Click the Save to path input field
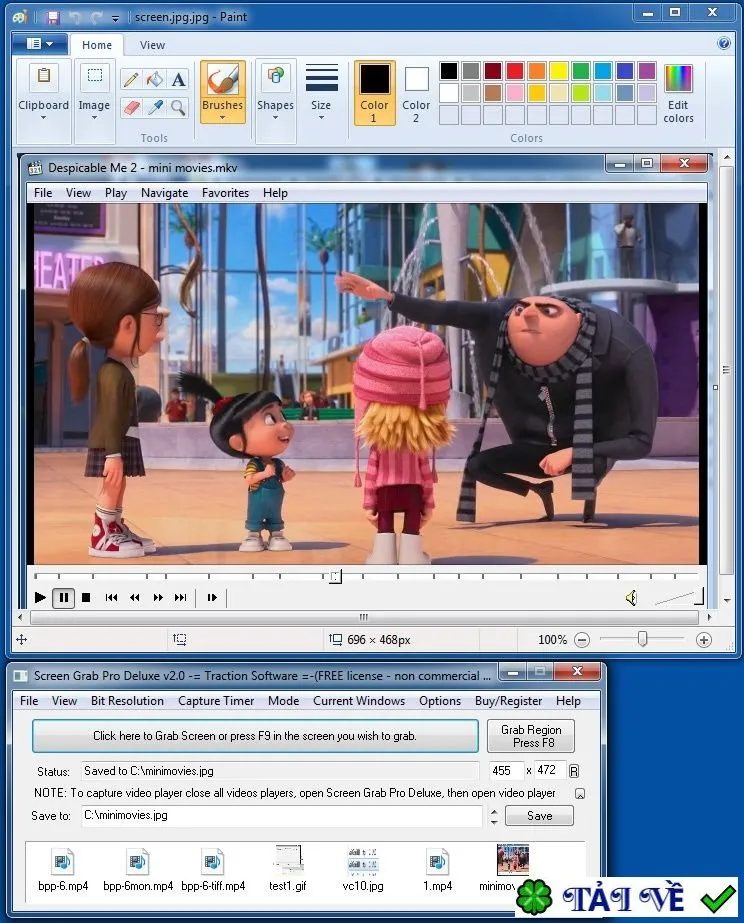 pyautogui.click(x=282, y=816)
